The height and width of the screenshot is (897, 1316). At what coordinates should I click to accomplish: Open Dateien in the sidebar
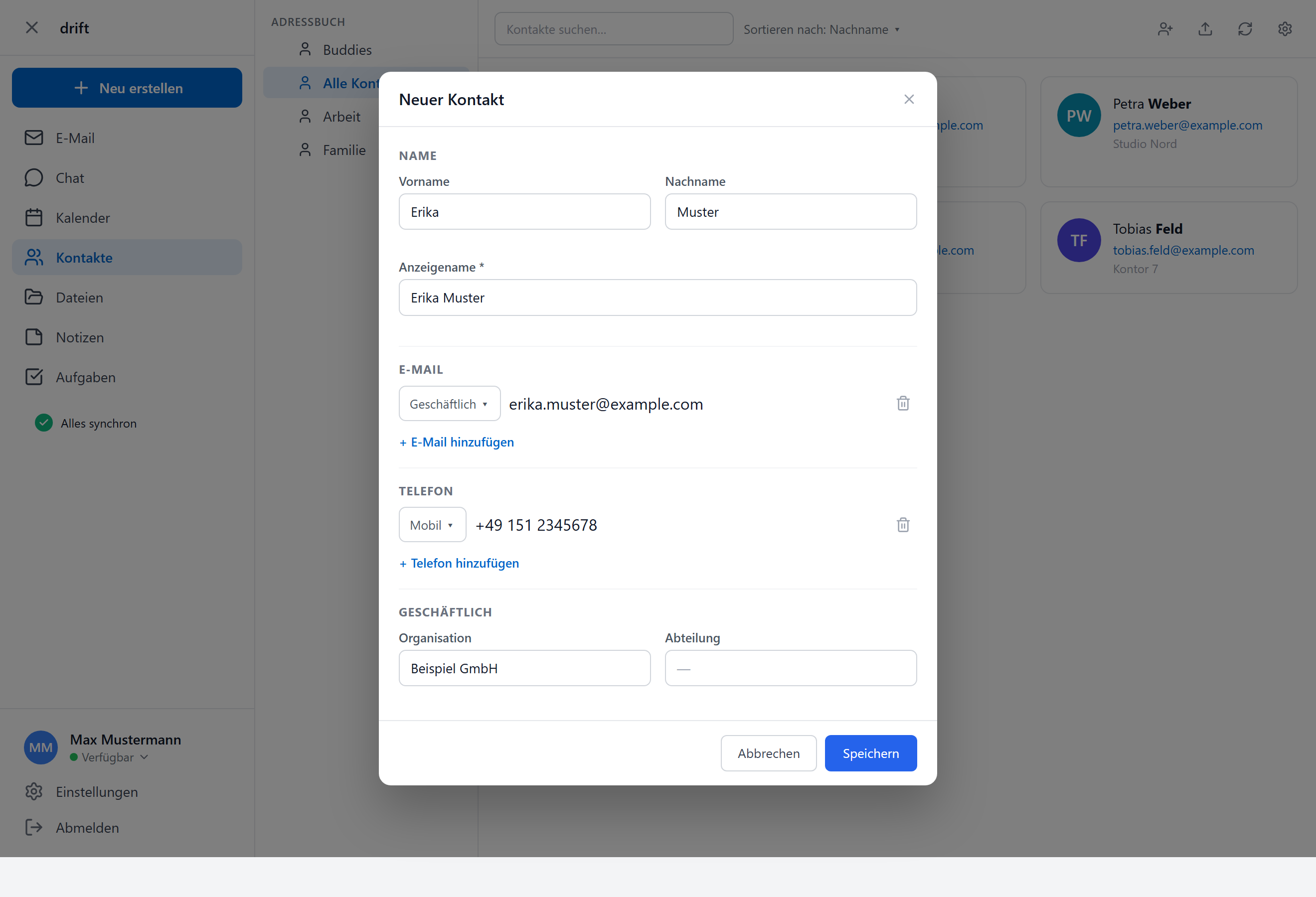(127, 297)
